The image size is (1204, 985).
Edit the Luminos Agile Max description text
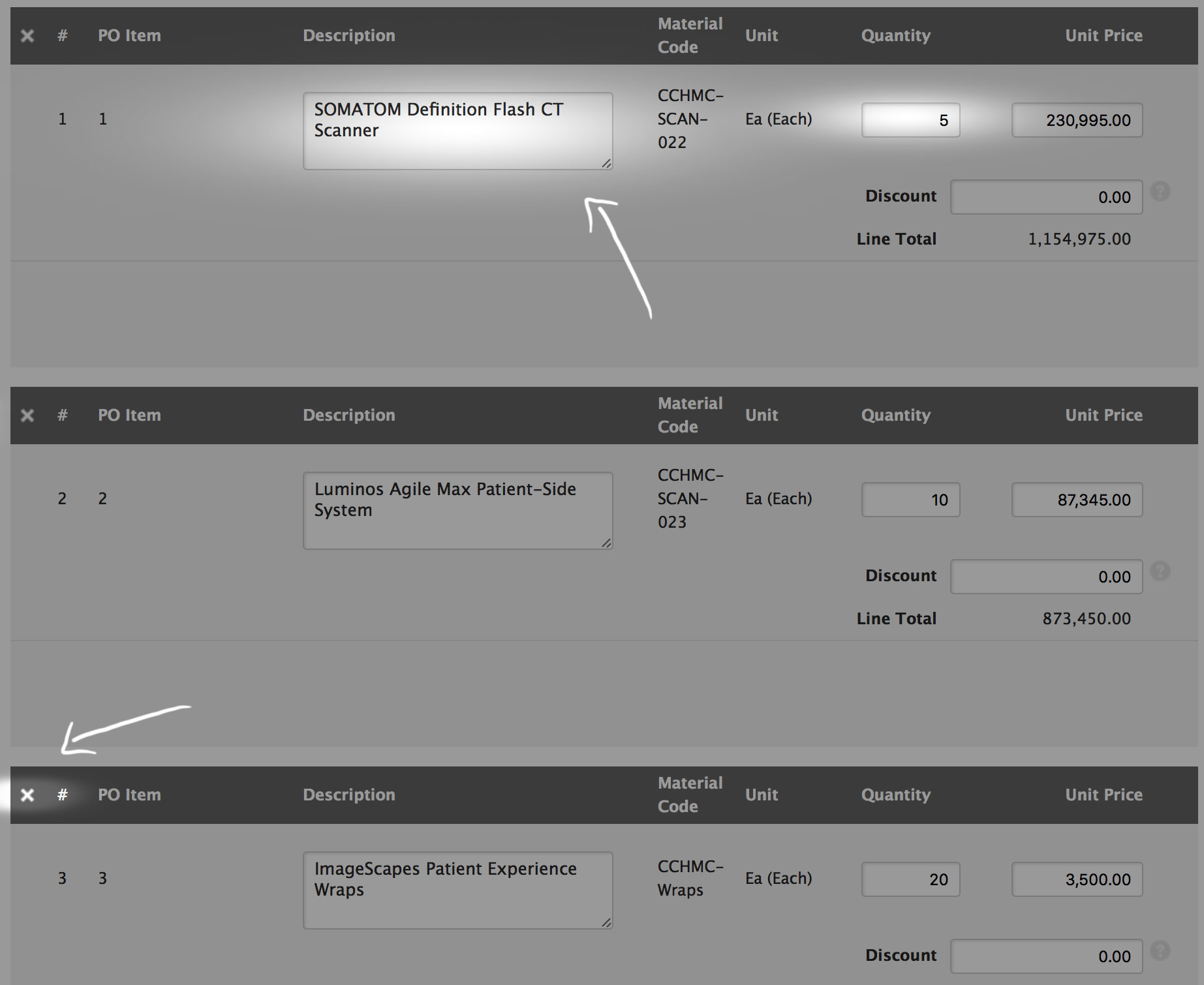pyautogui.click(x=457, y=509)
